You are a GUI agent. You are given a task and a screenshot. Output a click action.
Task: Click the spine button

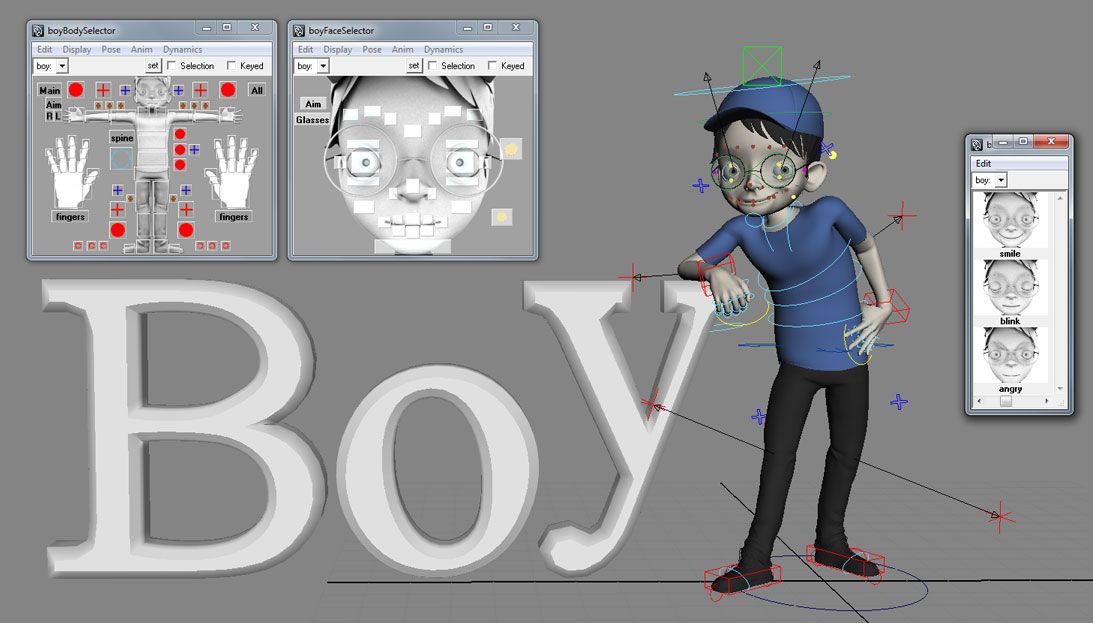[122, 138]
